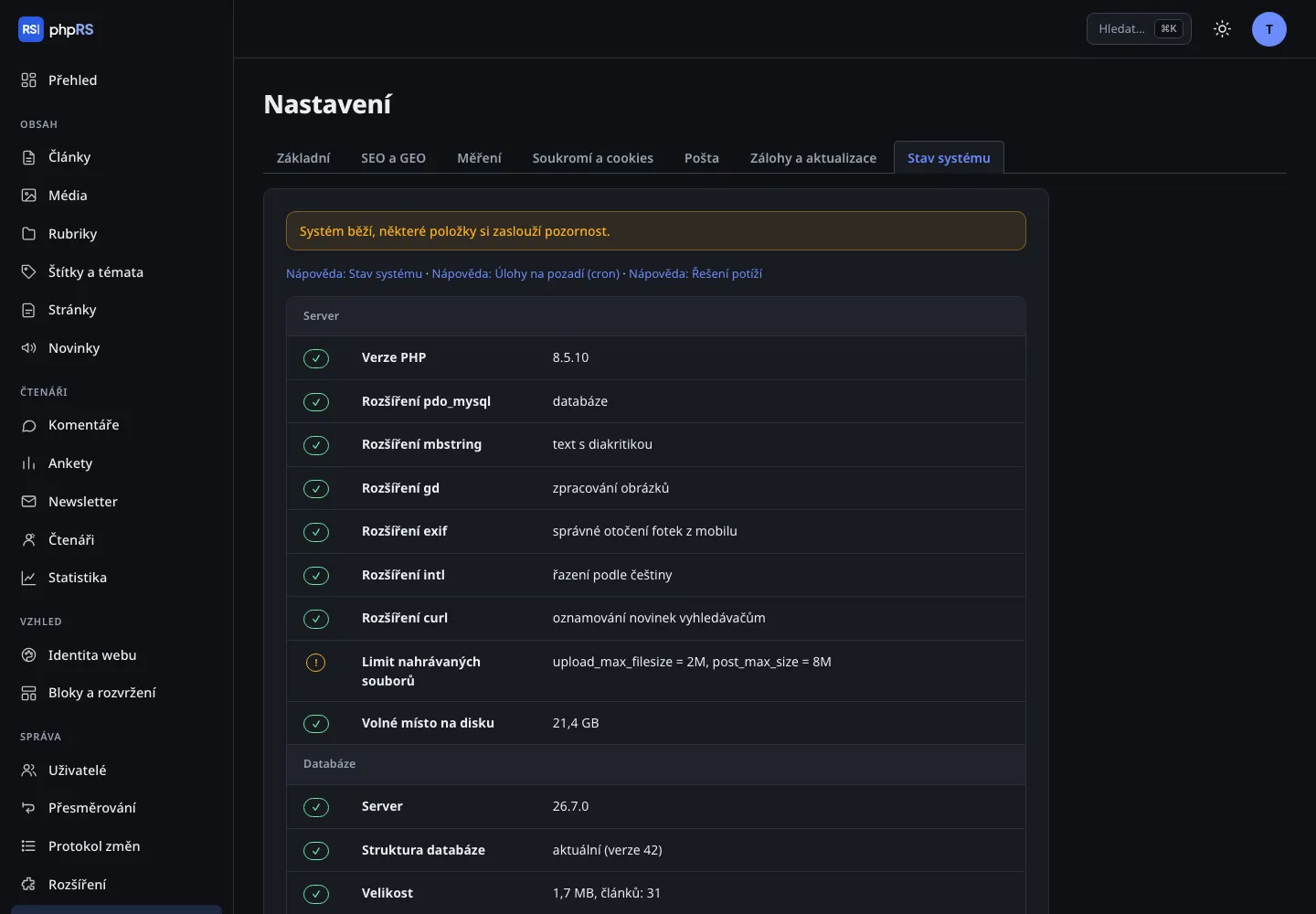Switch to the Základní tab
The image size is (1316, 914).
(303, 158)
